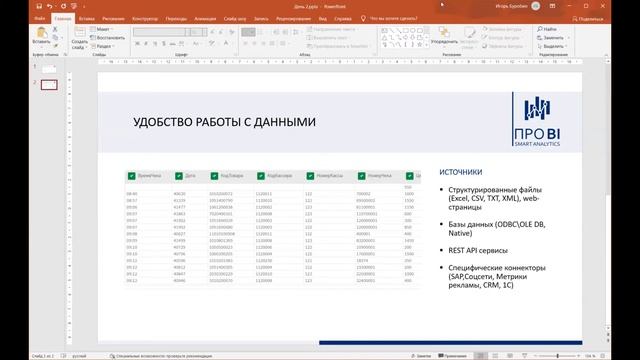
Task: Click the slide title УДОБСТВО РАБОТЫ С ДАННЫМИ
Action: pos(224,122)
